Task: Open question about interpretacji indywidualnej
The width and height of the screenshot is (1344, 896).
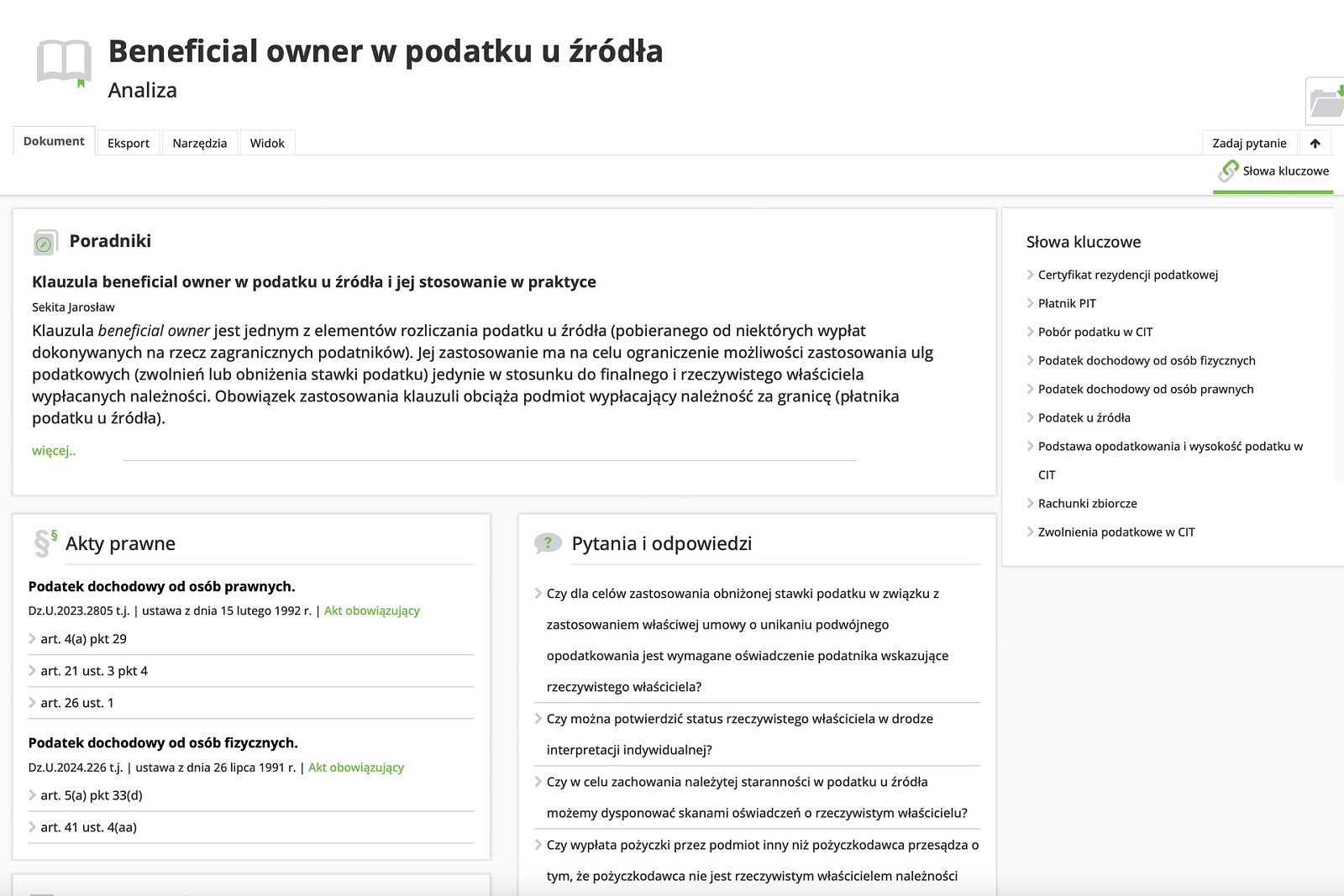Action: (739, 734)
